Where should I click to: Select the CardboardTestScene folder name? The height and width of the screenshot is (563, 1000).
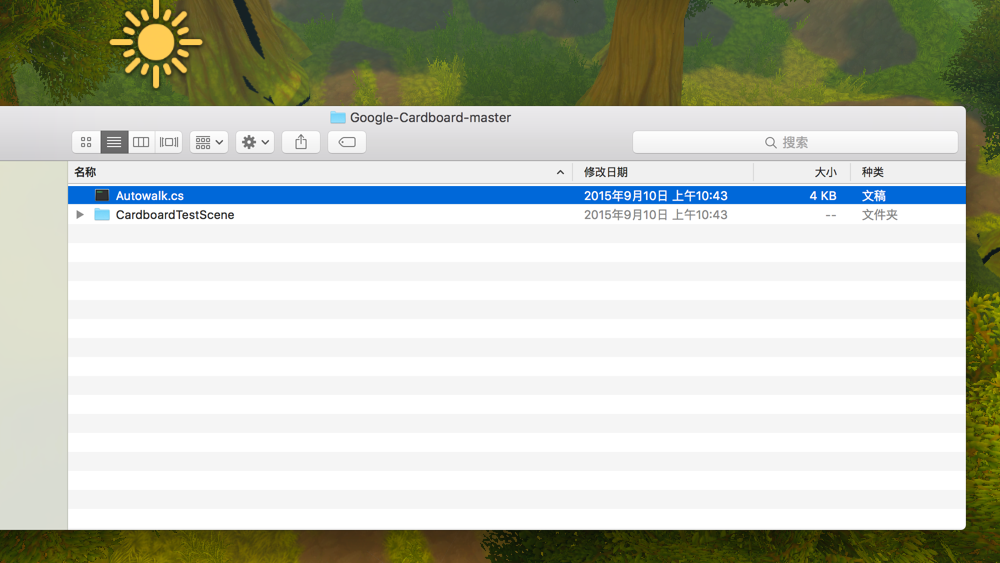click(x=175, y=215)
